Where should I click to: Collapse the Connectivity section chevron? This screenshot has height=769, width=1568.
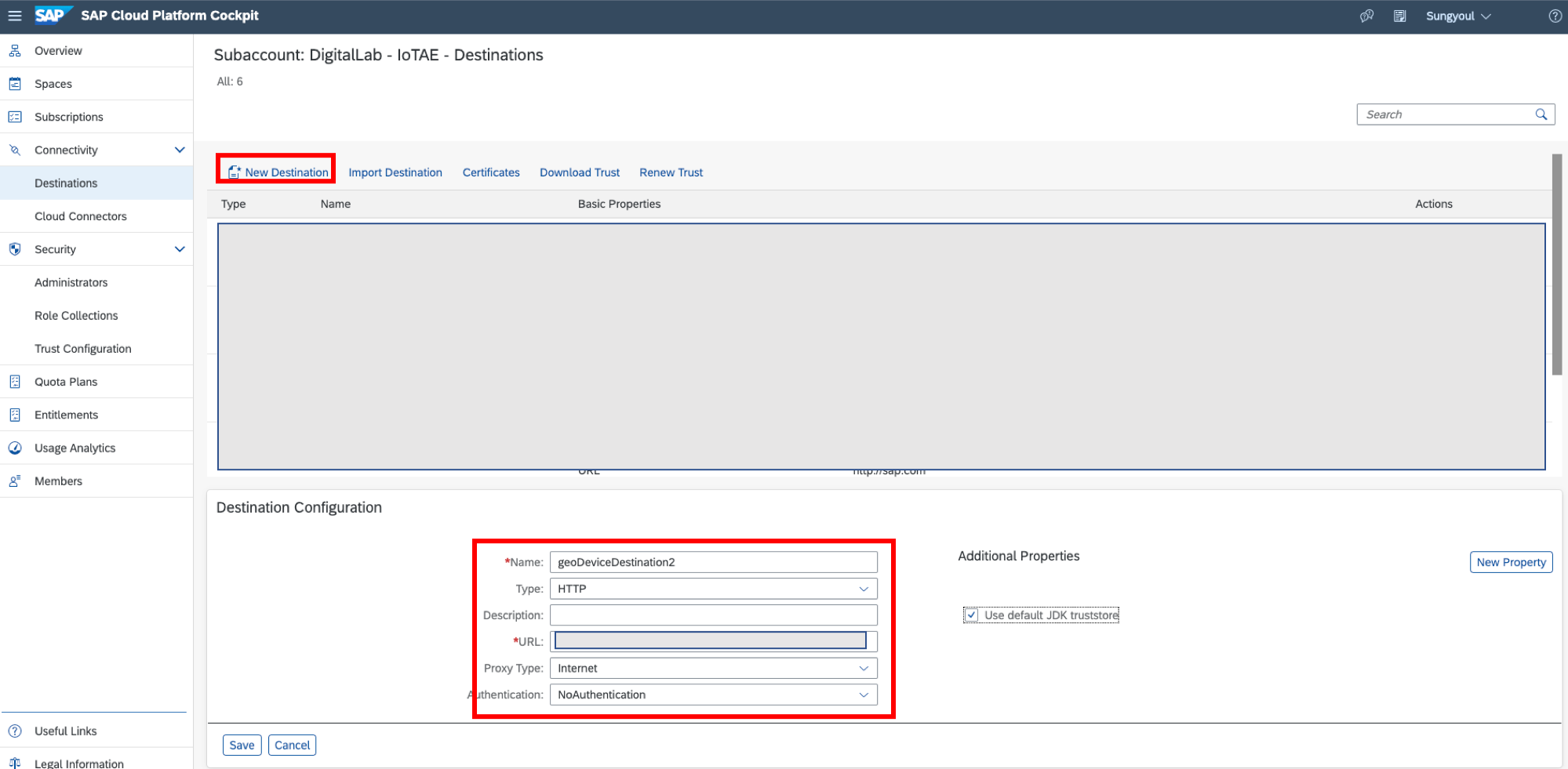coord(180,150)
